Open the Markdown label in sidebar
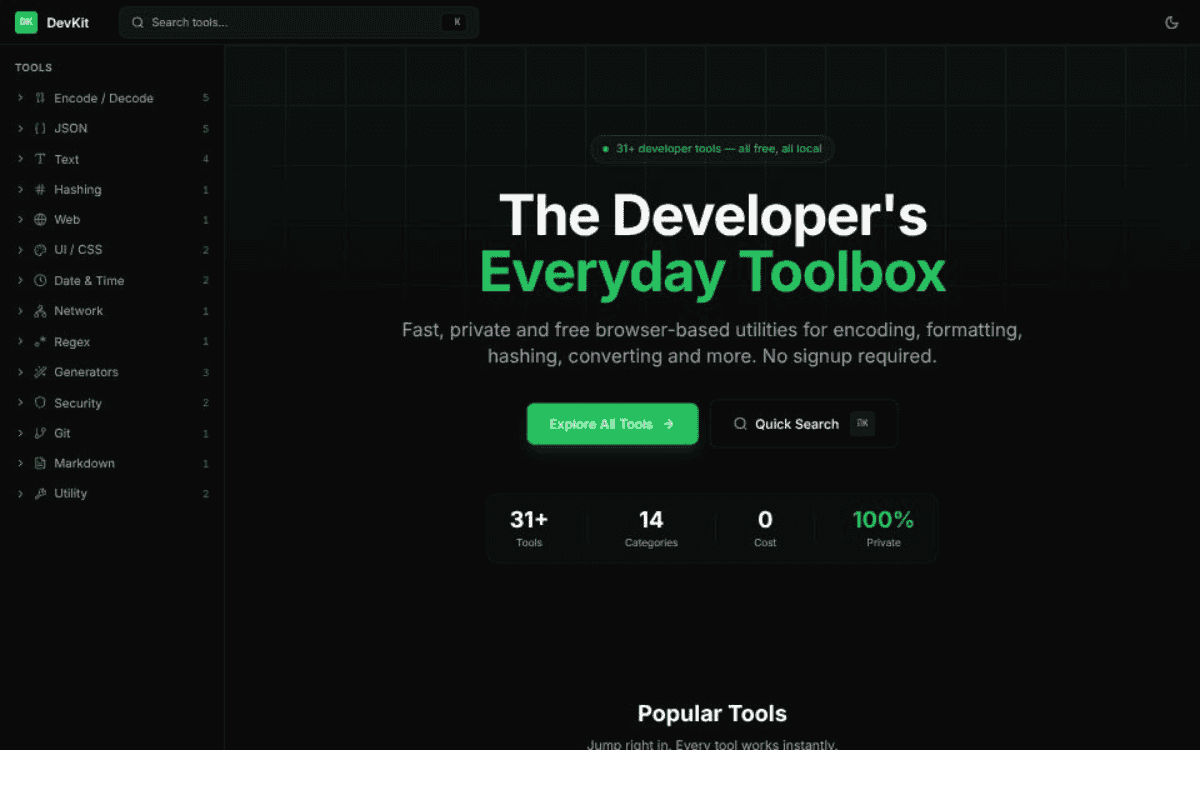 (x=84, y=463)
